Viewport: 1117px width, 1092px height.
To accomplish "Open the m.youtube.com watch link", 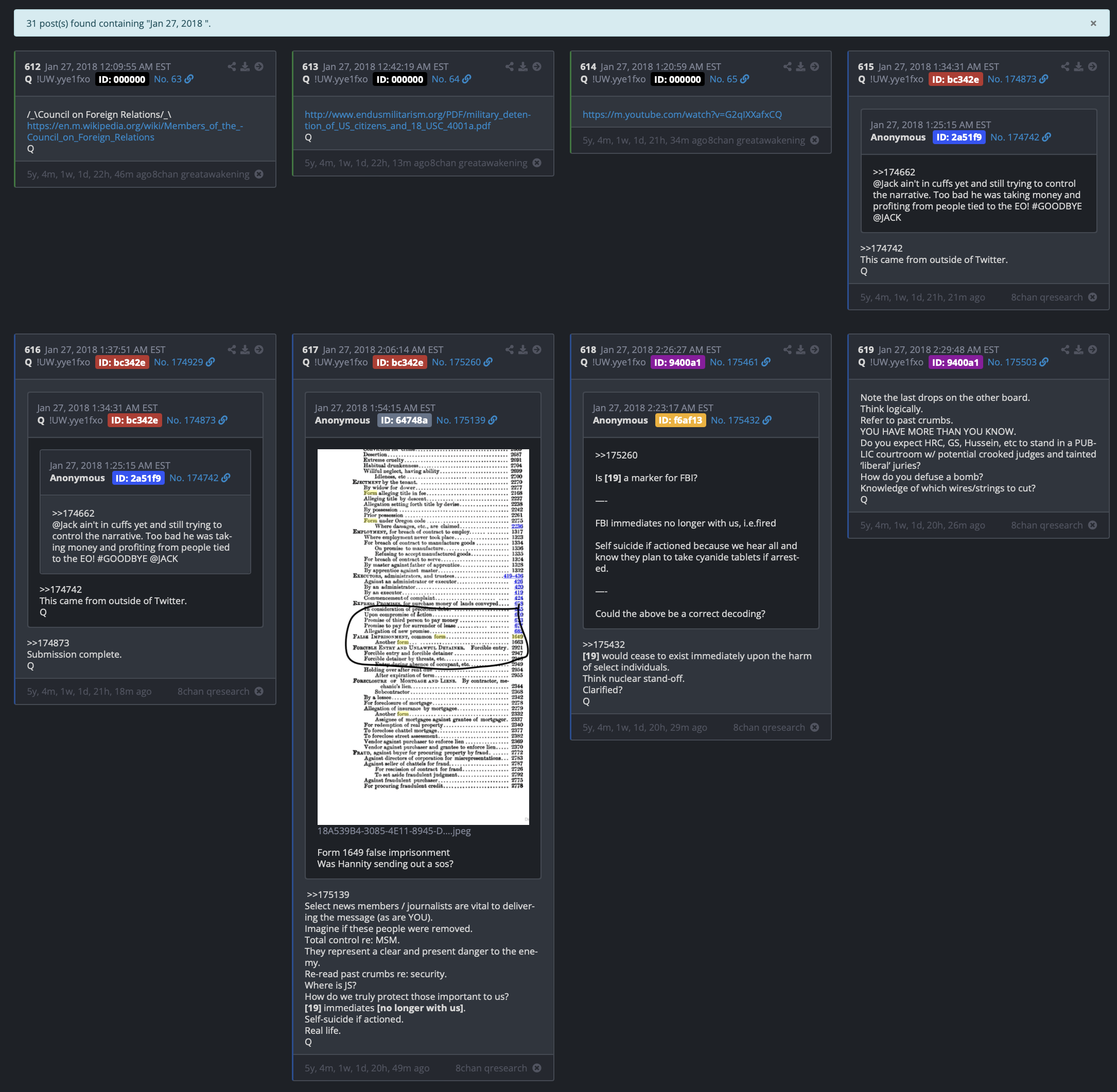I will (x=682, y=114).
